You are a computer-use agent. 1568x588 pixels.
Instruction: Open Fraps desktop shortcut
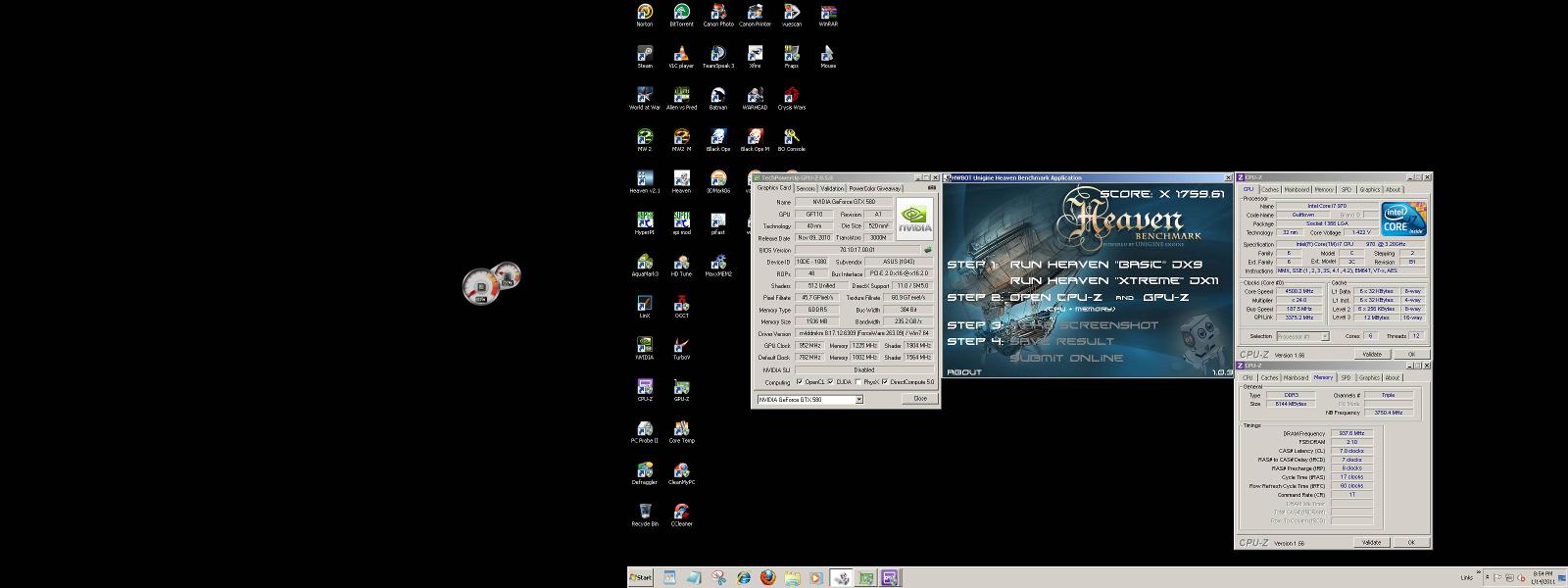click(x=791, y=56)
